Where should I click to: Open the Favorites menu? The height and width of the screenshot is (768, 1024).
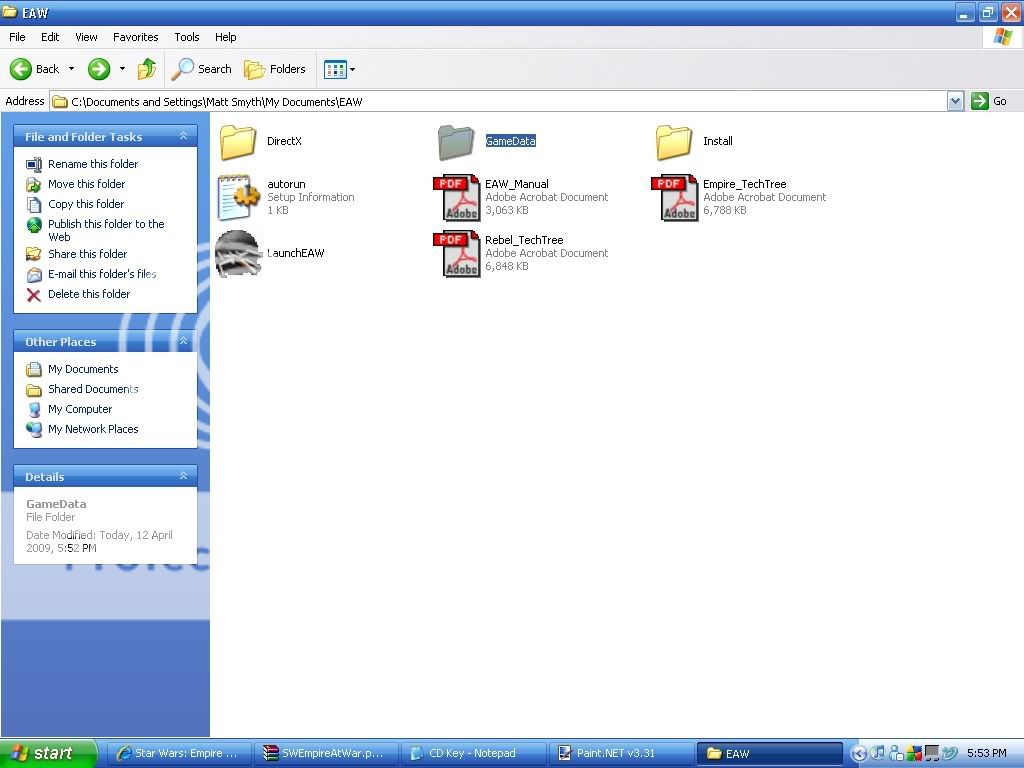[136, 37]
